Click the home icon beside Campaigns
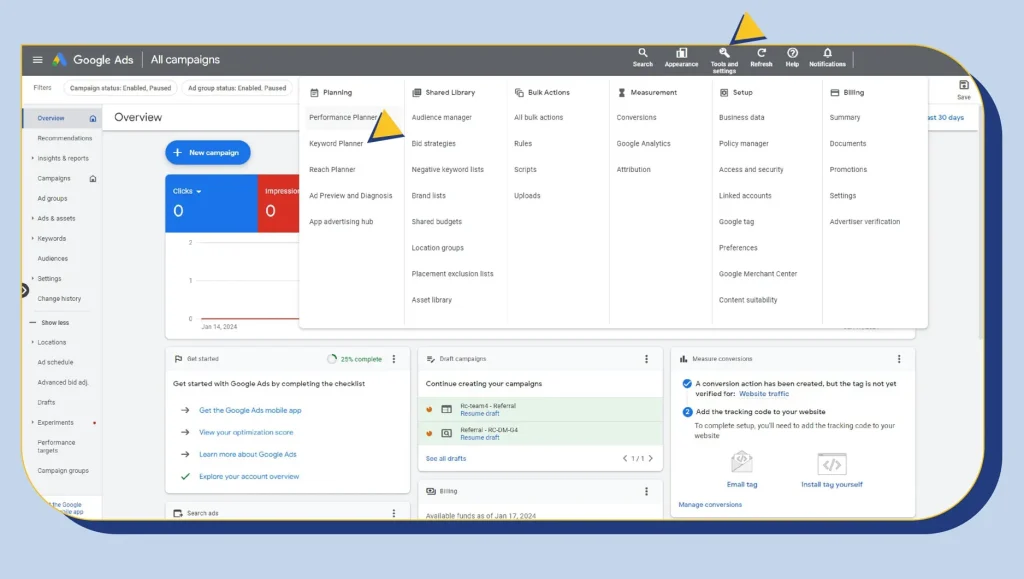 coord(93,179)
